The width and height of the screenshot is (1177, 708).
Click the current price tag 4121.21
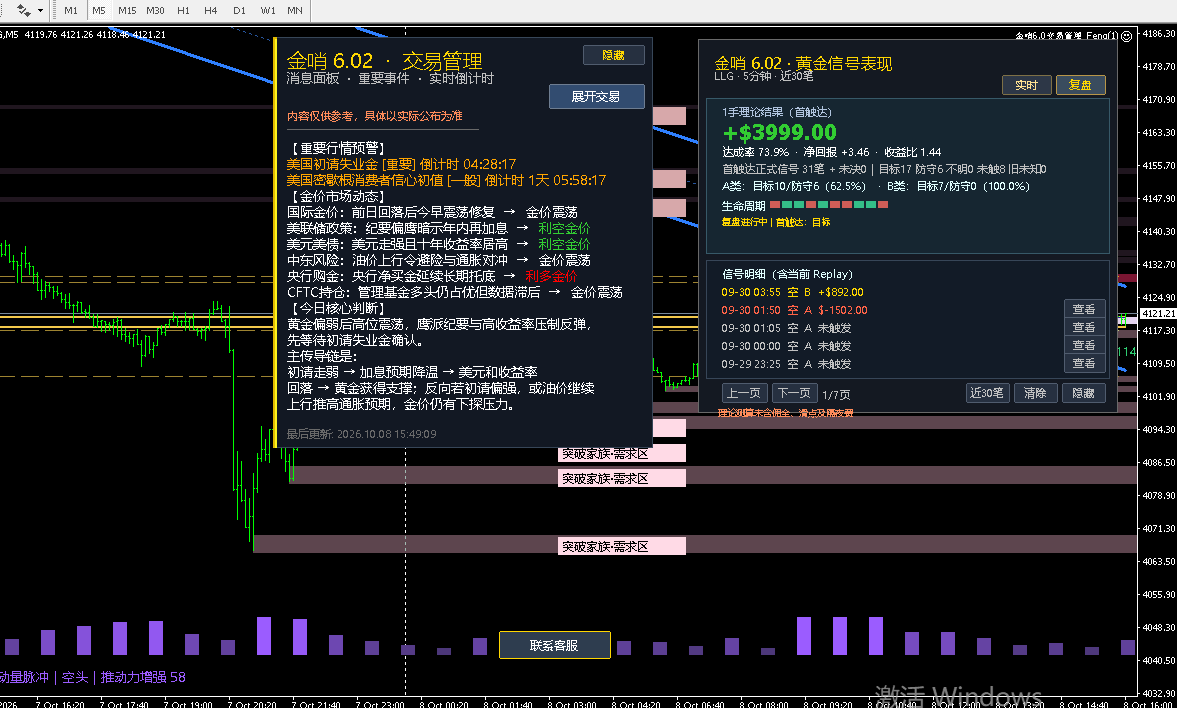pyautogui.click(x=1157, y=314)
